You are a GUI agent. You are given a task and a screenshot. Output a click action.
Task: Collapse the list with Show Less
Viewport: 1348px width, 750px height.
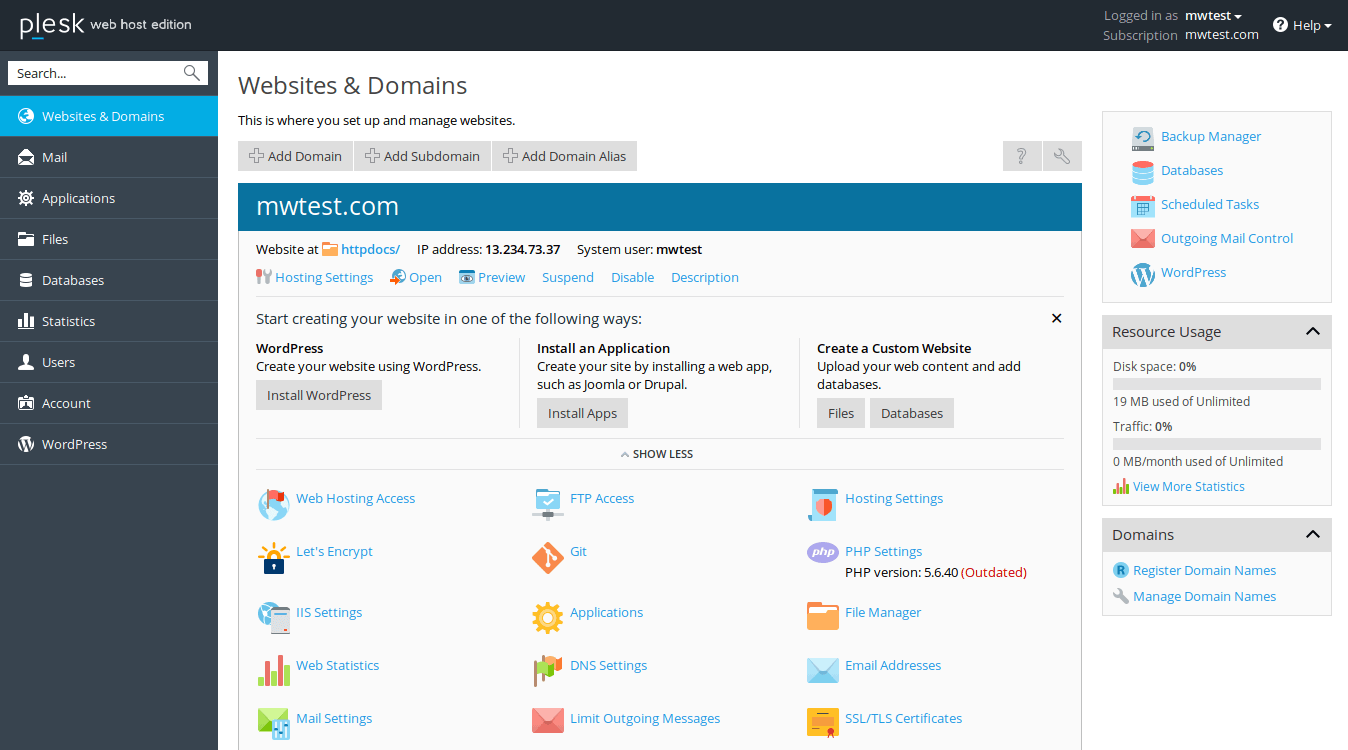coord(657,454)
